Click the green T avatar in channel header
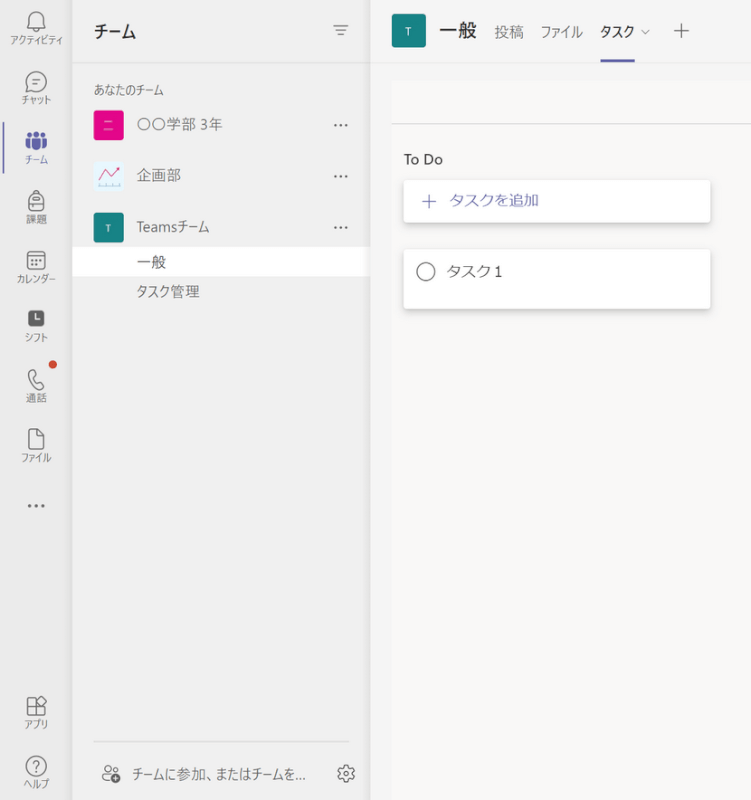The image size is (751, 800). 409,31
